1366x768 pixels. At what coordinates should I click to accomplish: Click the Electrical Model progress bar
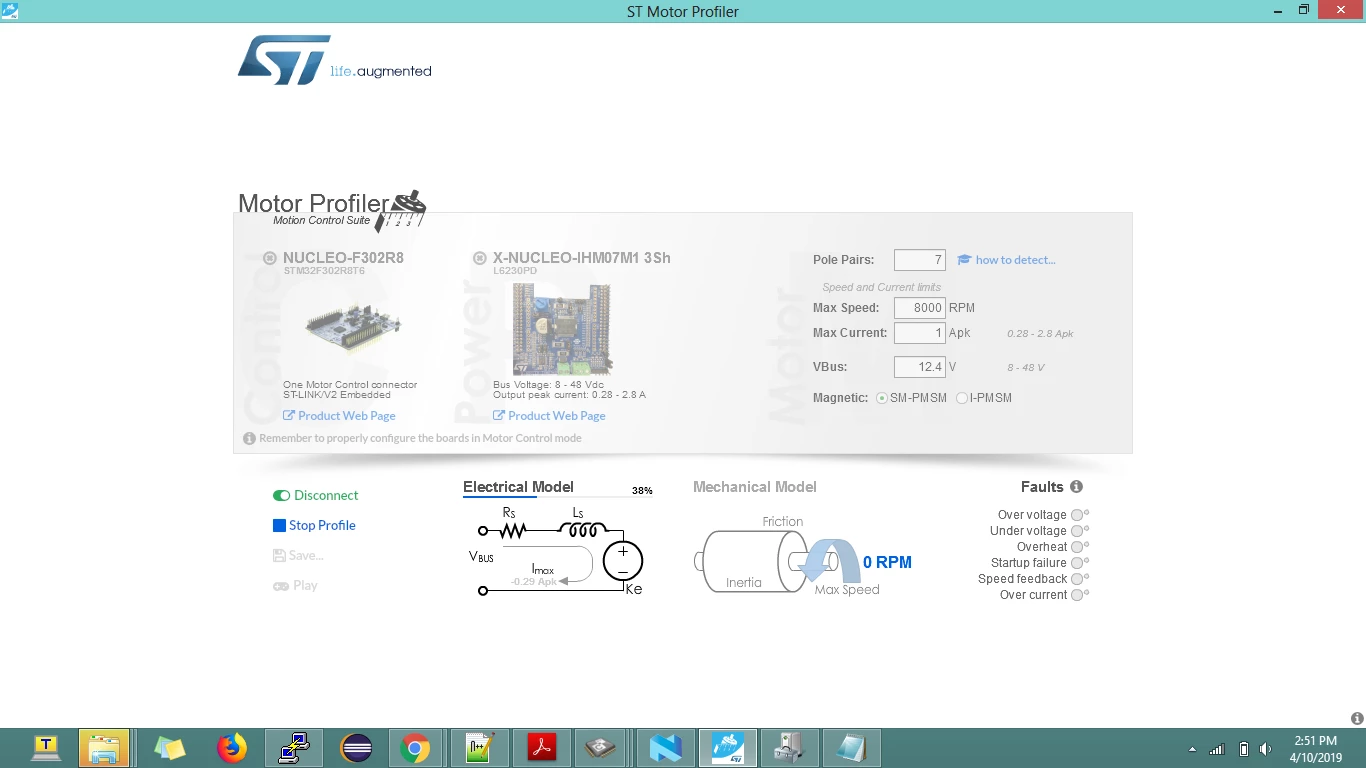[x=557, y=497]
